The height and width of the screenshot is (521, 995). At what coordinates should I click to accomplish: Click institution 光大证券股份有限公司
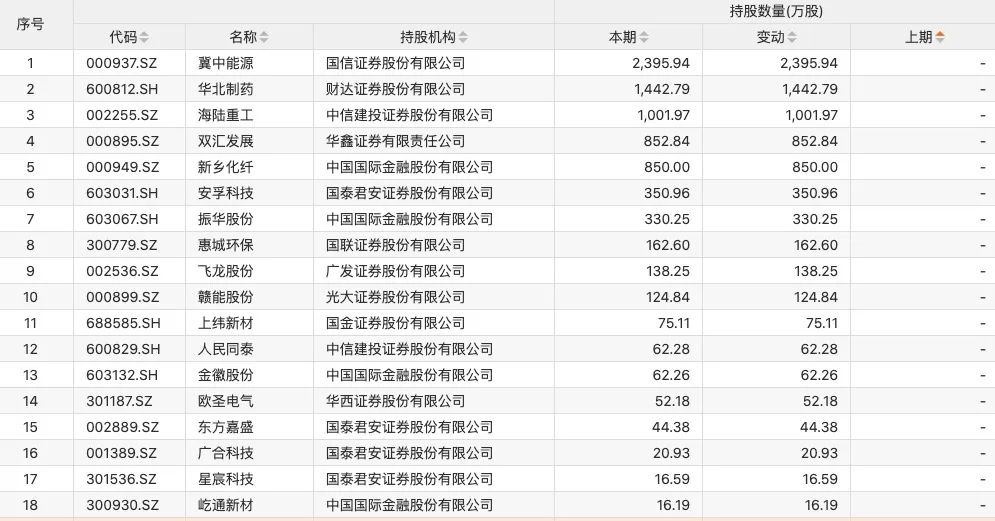click(395, 298)
